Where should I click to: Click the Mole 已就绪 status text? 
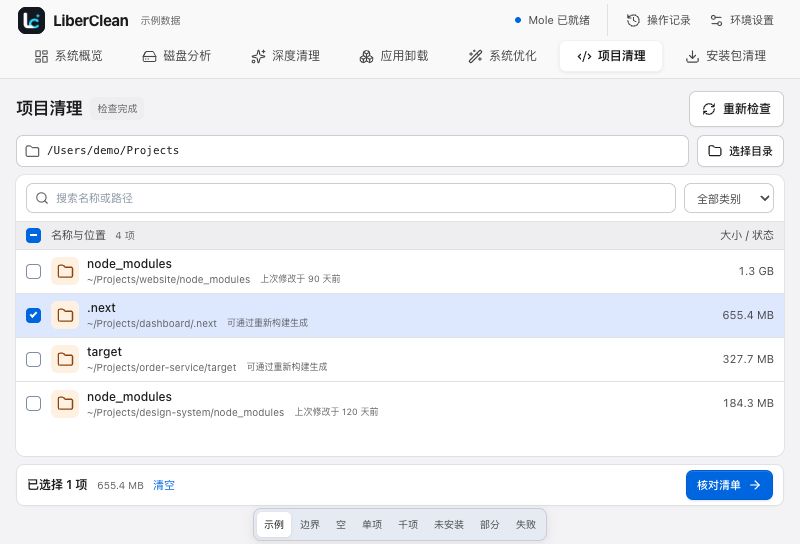(x=559, y=20)
